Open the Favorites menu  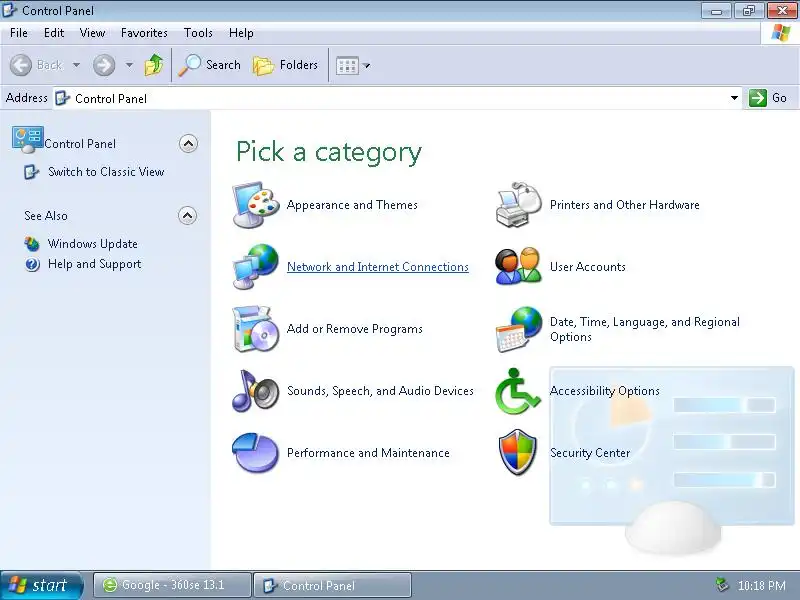144,33
